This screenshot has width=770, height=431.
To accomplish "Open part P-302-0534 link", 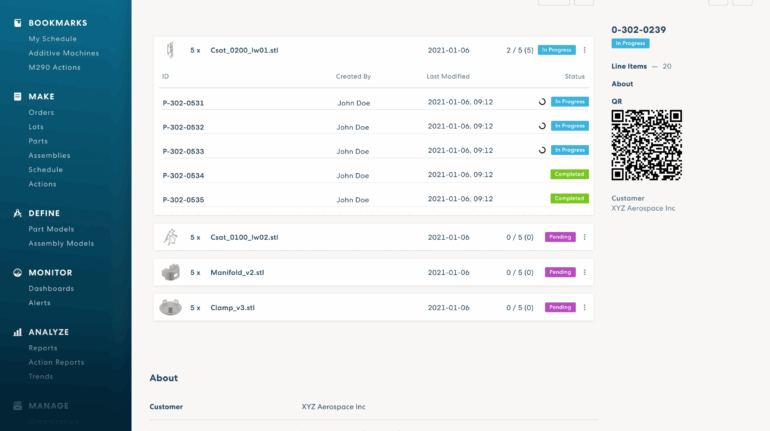I will [x=183, y=176].
